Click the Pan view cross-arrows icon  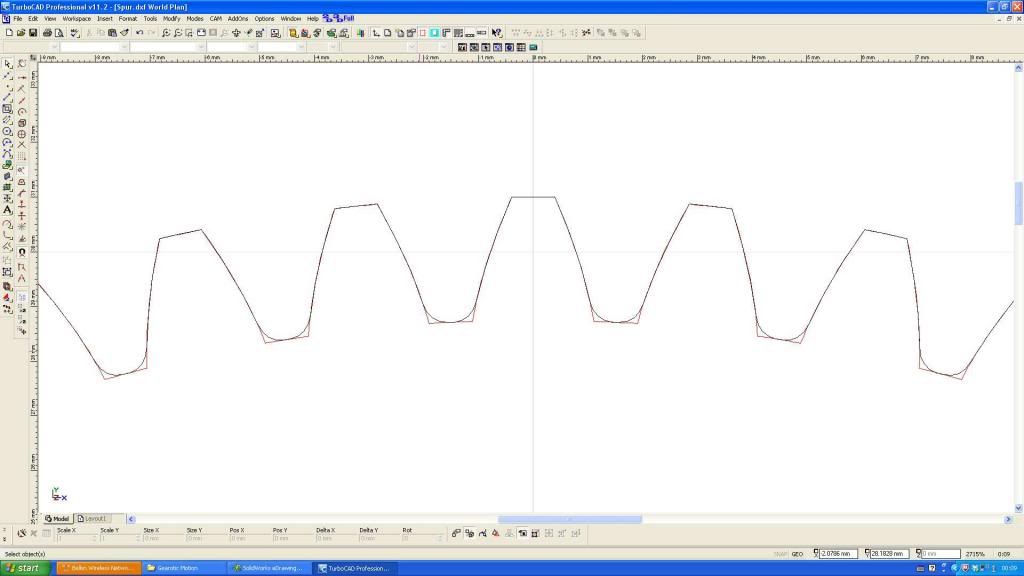tap(236, 33)
